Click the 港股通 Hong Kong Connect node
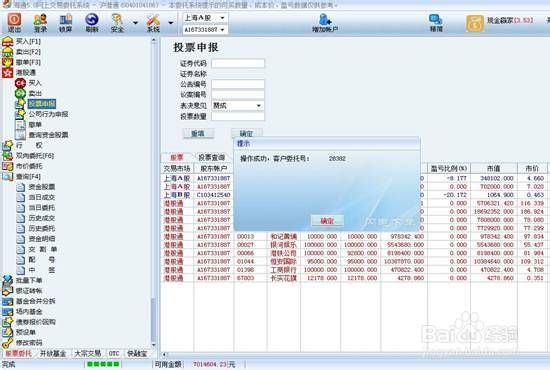This screenshot has height=370, width=550. click(x=26, y=73)
